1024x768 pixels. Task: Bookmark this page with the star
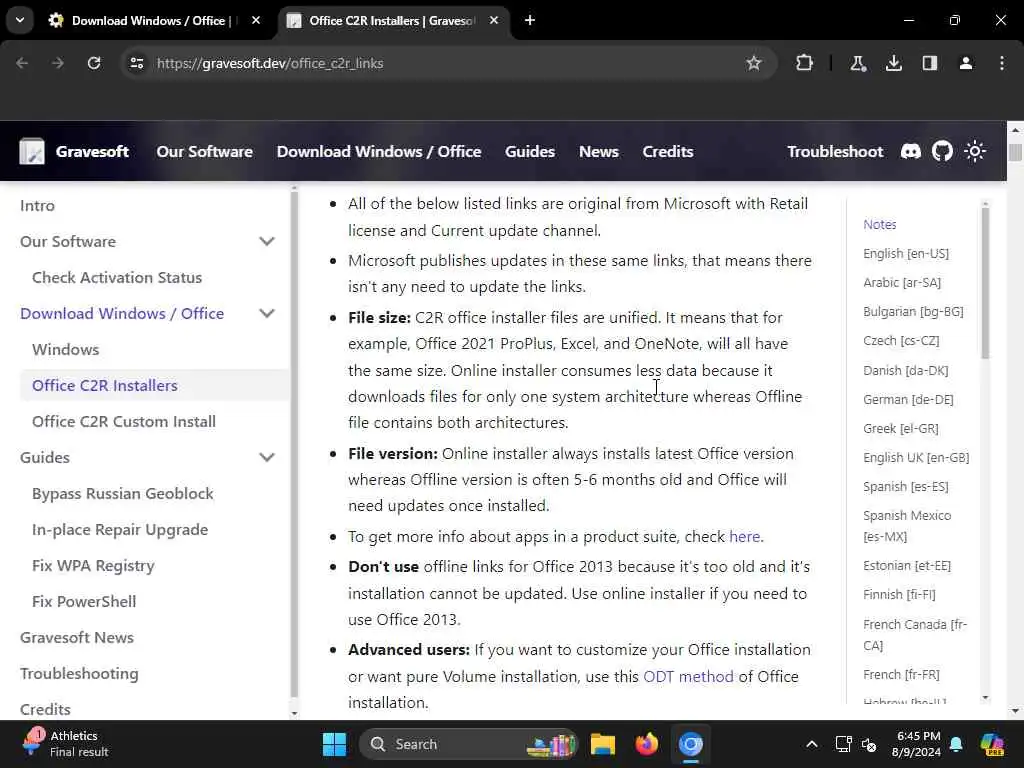(754, 63)
